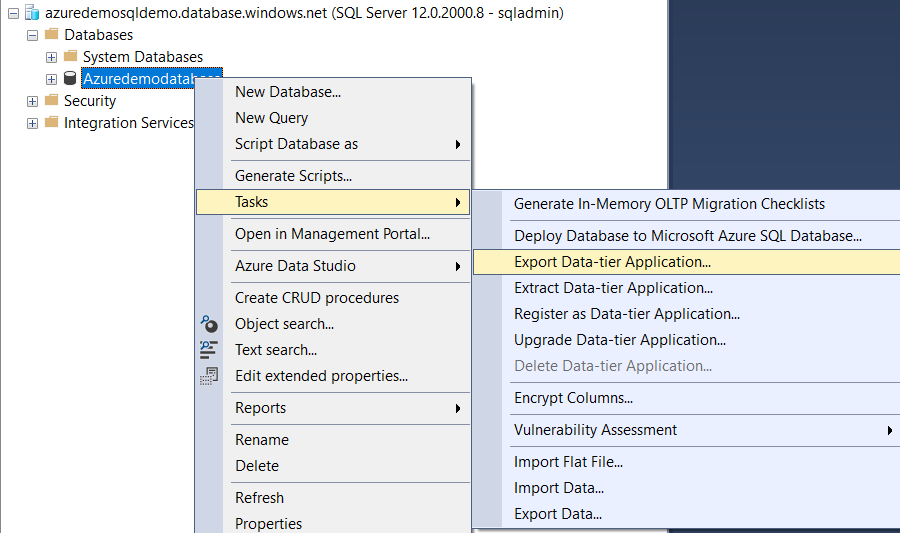900x533 pixels.
Task: Expand the Security folder node
Action: [33, 102]
